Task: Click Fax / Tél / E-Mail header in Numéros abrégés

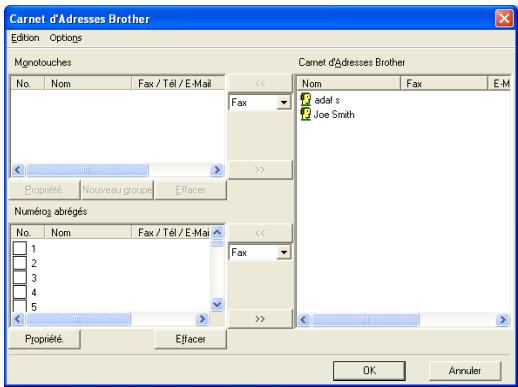Action: click(x=171, y=232)
